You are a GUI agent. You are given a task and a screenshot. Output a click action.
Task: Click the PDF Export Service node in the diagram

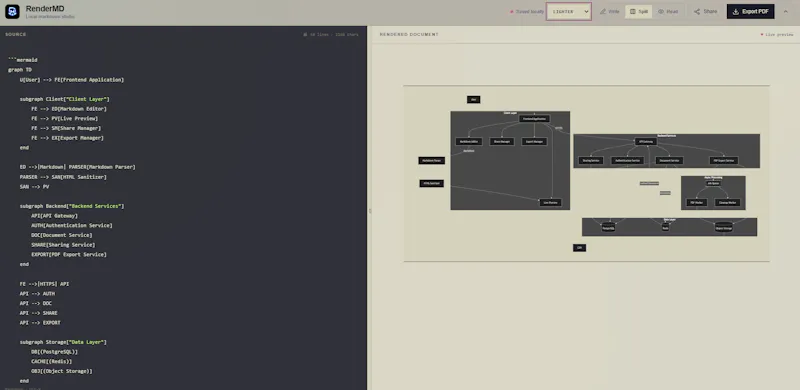(x=724, y=160)
